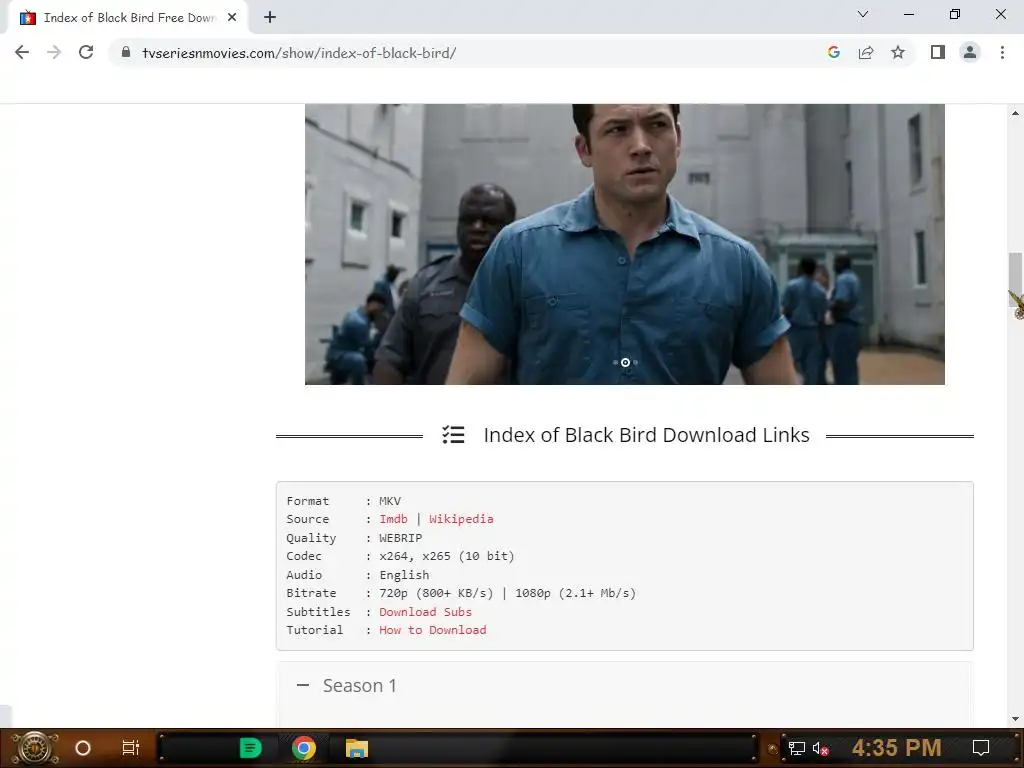Collapse the Season 1 section
This screenshot has width=1024, height=768.
303,685
